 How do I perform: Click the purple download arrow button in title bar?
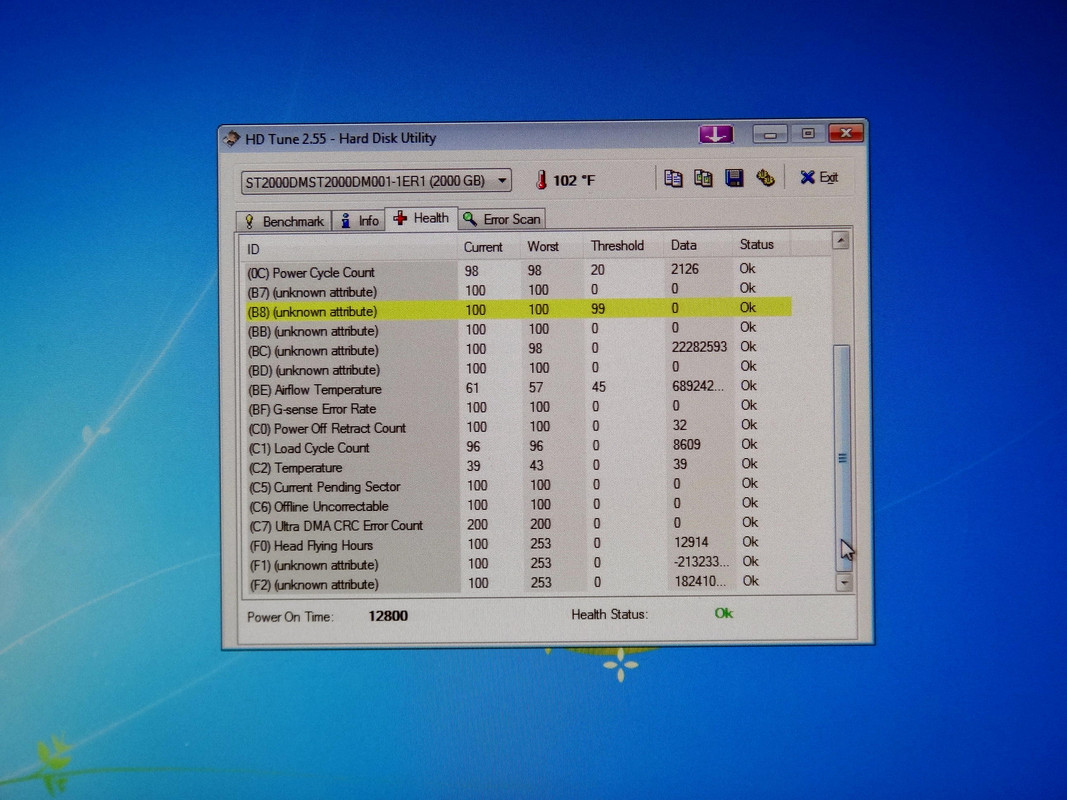tap(715, 134)
